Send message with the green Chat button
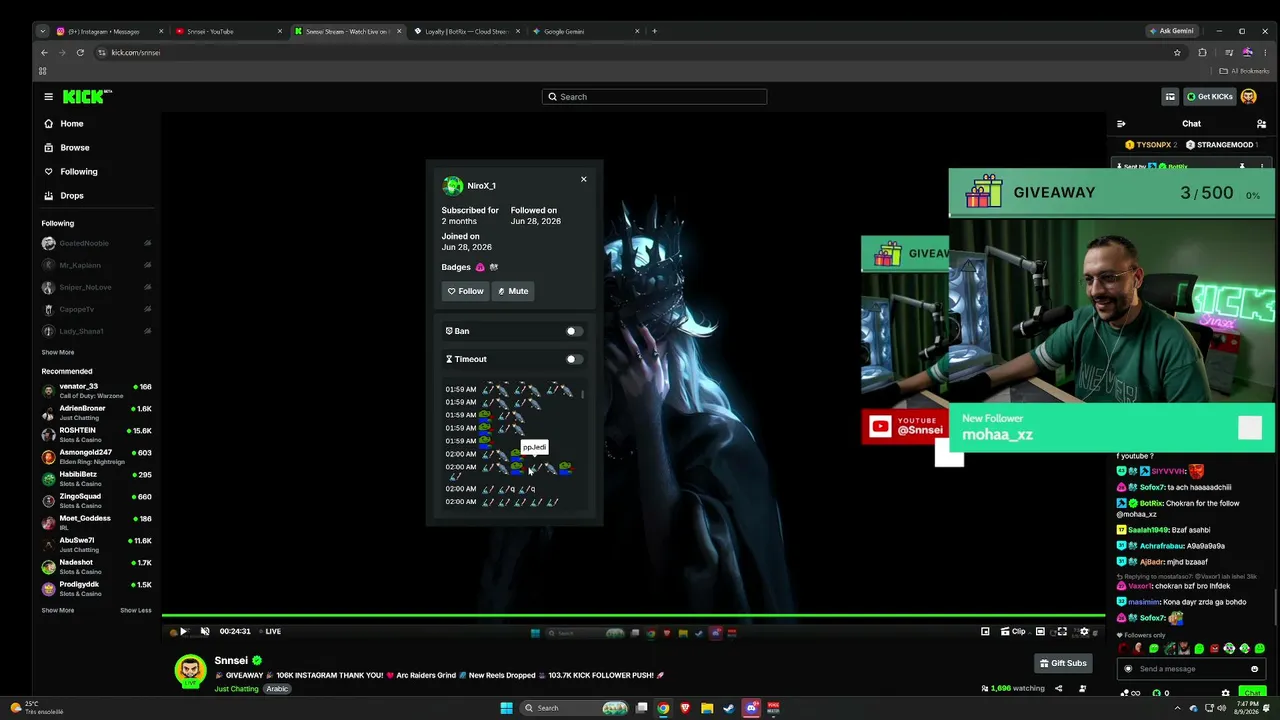The width and height of the screenshot is (1280, 720). [x=1252, y=693]
